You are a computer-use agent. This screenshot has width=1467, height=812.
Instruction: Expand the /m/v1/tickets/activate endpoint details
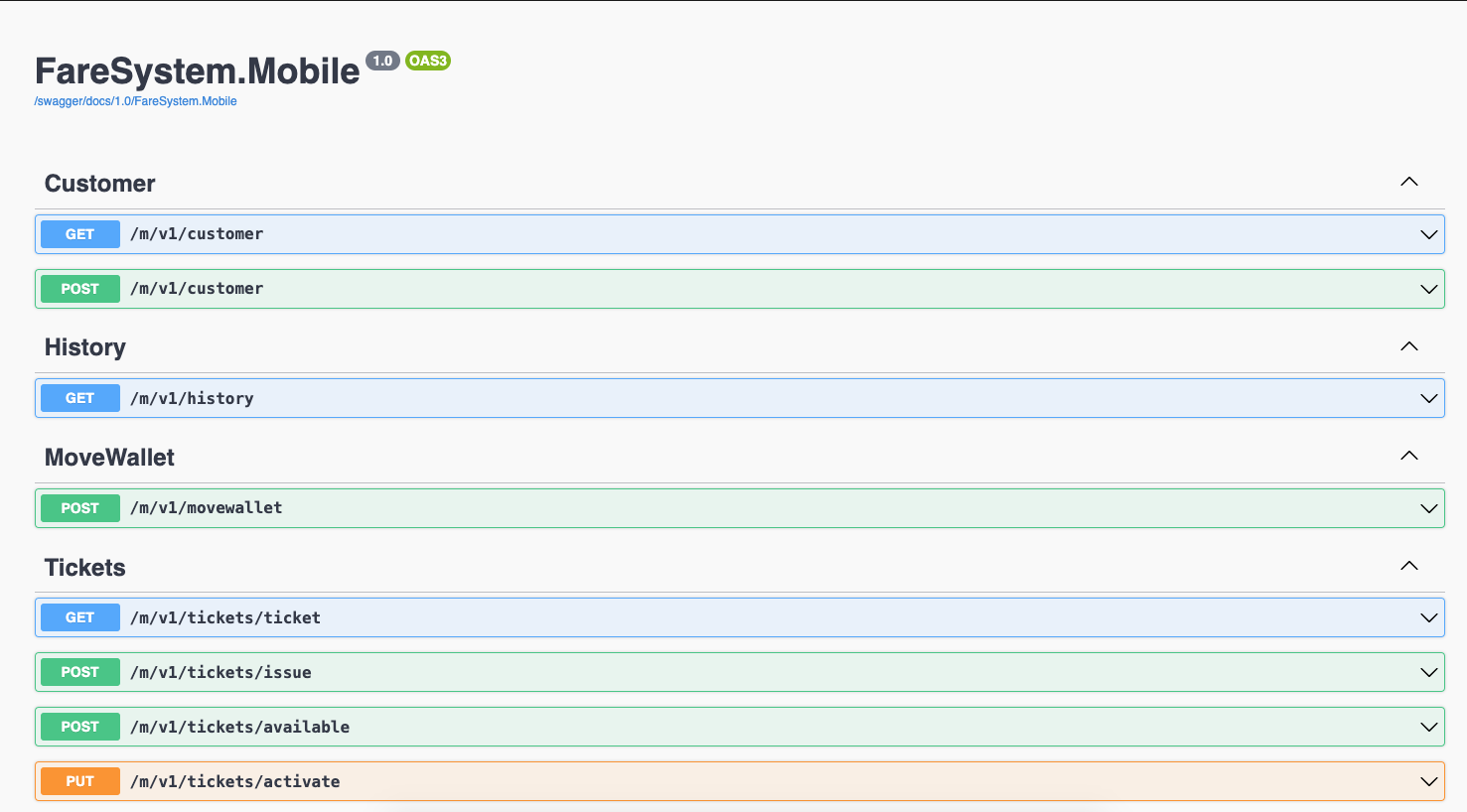[x=1428, y=781]
